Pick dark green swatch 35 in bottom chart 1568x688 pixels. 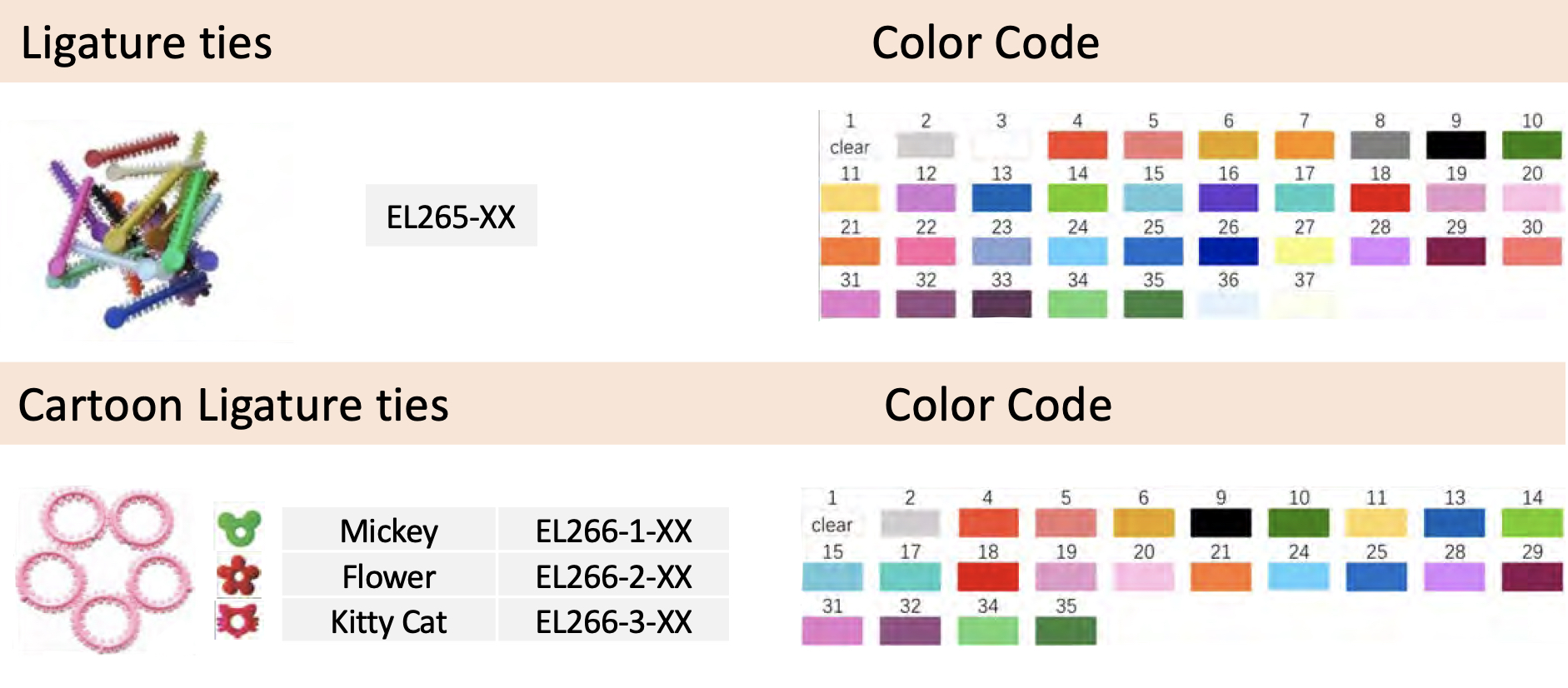coord(1066,631)
